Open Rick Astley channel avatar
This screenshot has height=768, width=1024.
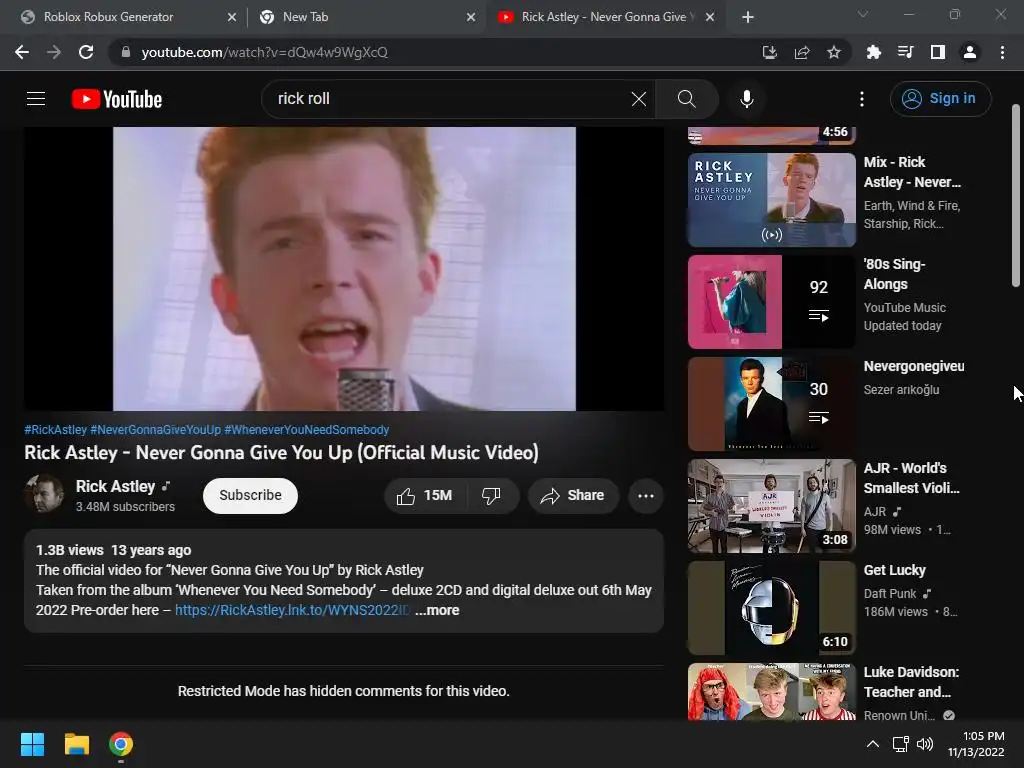point(44,494)
